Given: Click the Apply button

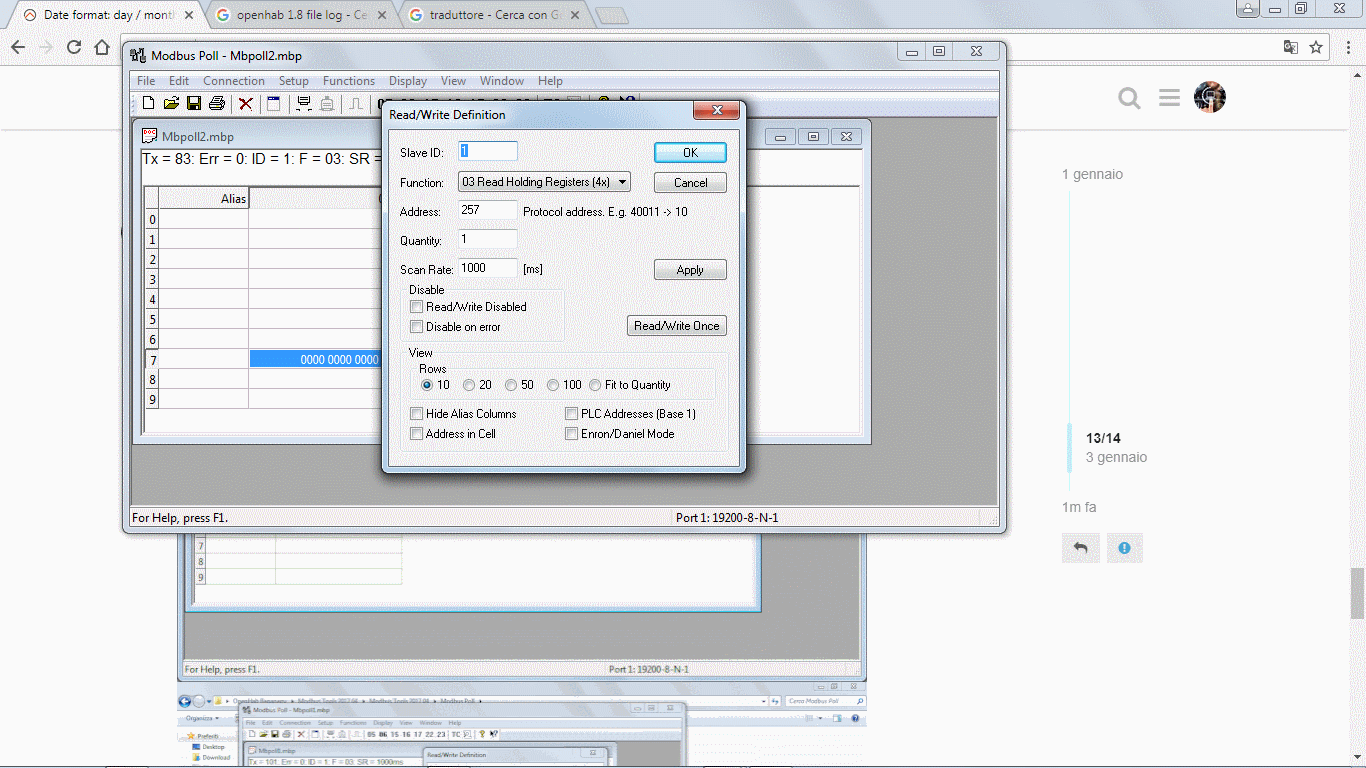Looking at the screenshot, I should click(690, 270).
